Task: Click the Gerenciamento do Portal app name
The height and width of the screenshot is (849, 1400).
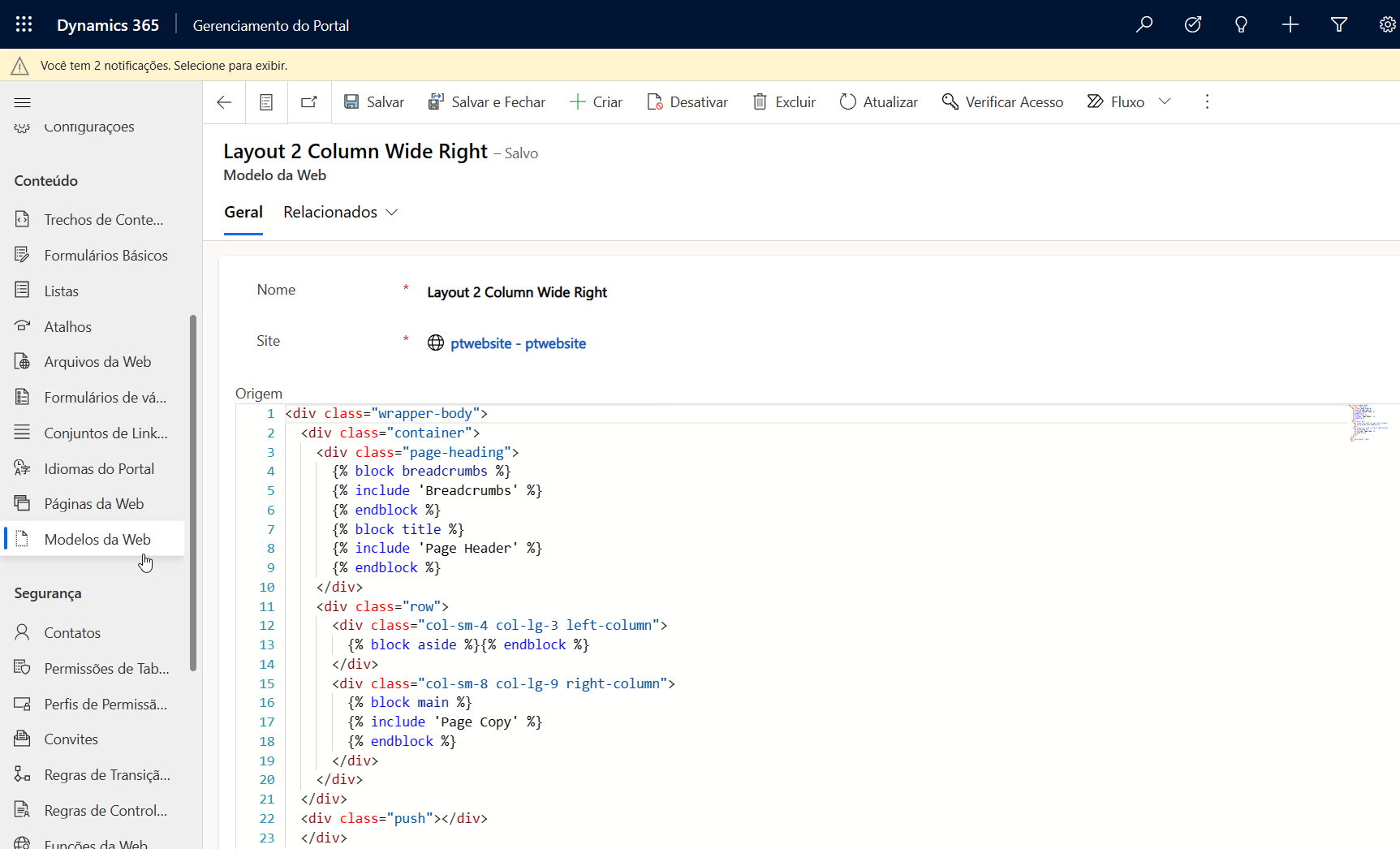Action: (271, 25)
